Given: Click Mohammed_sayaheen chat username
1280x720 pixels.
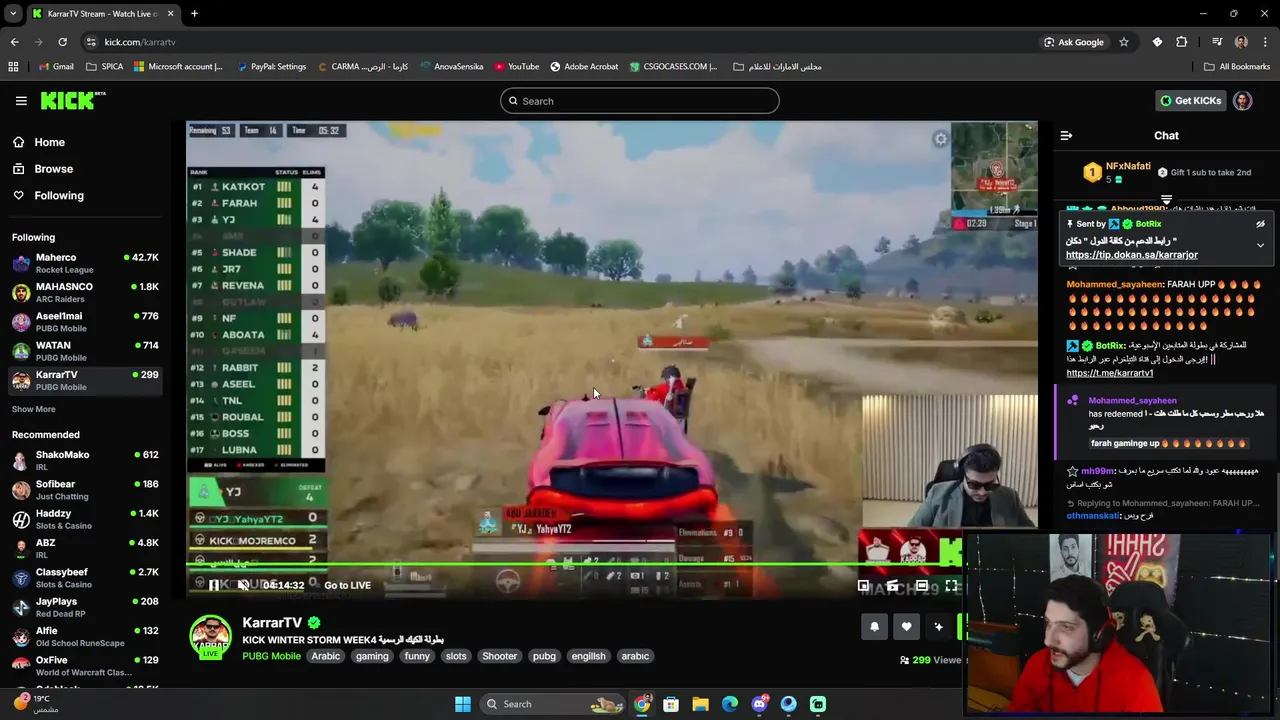Looking at the screenshot, I should 1114,284.
